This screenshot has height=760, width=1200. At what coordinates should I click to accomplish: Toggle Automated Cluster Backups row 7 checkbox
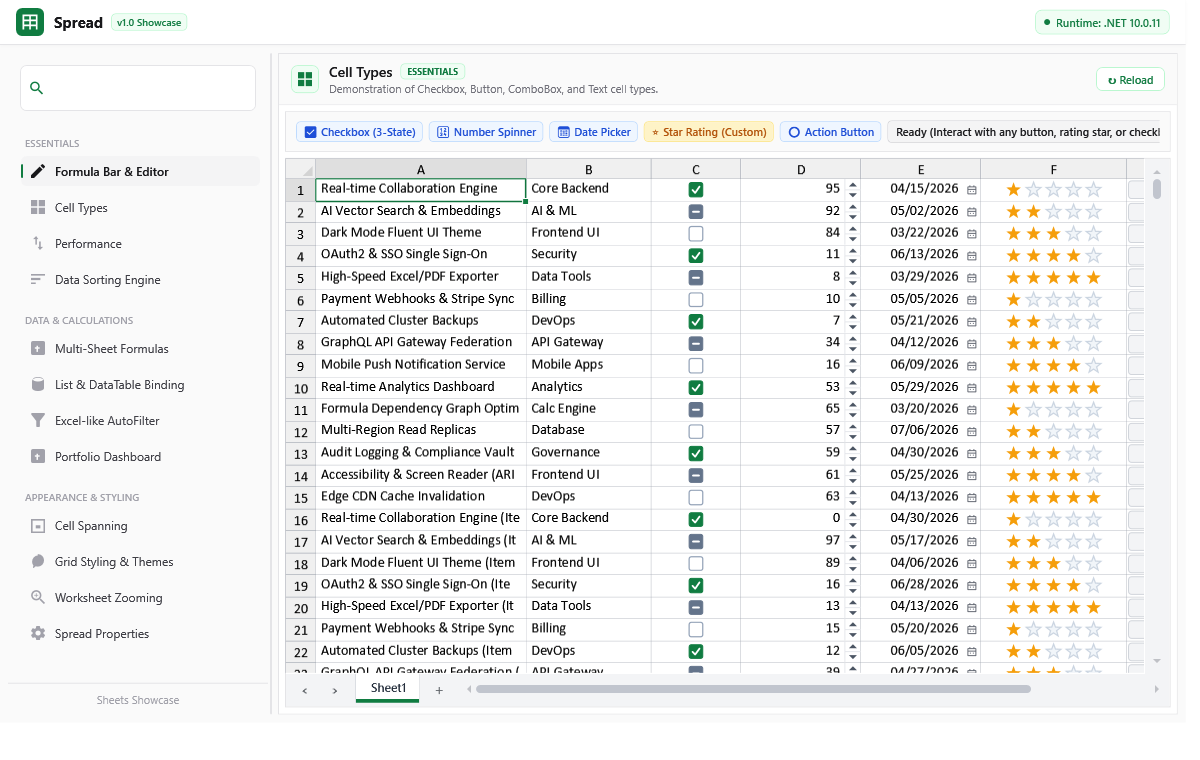(x=696, y=321)
